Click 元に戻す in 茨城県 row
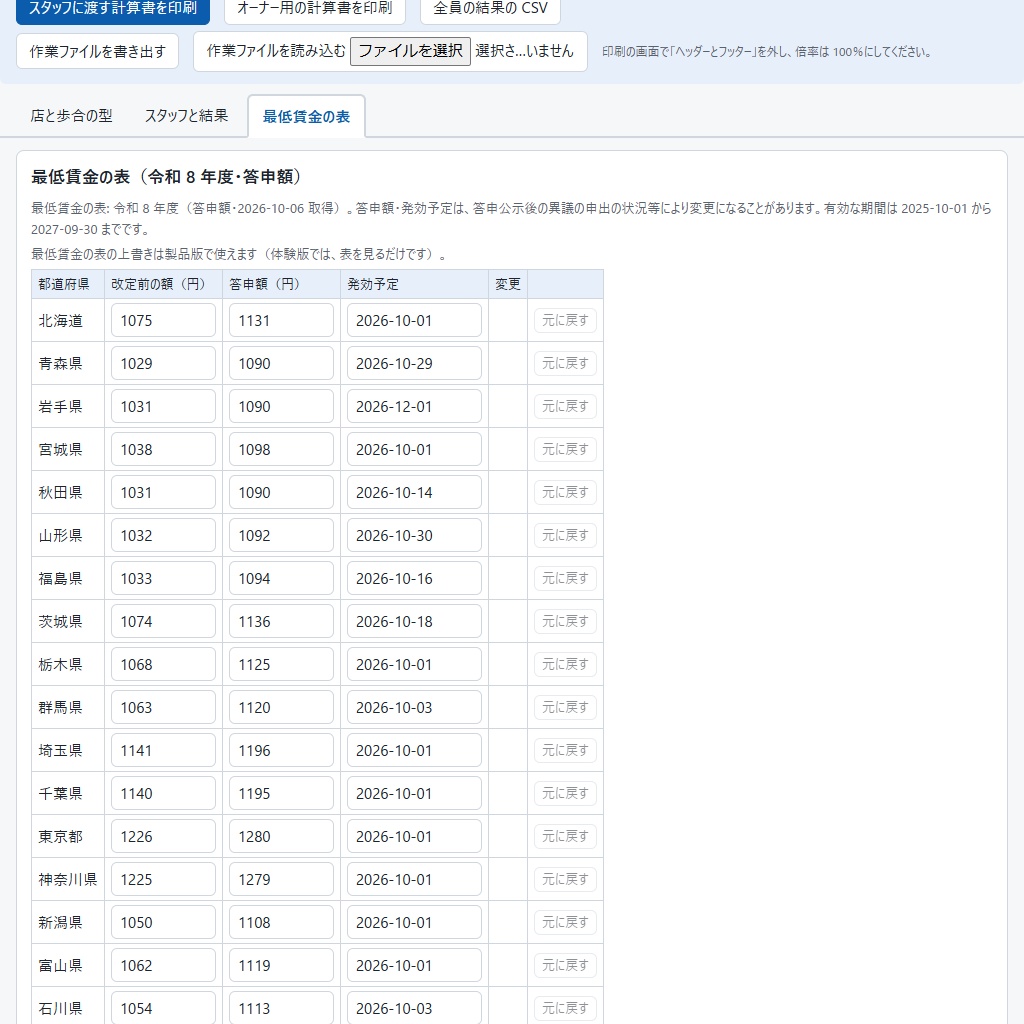 point(565,622)
